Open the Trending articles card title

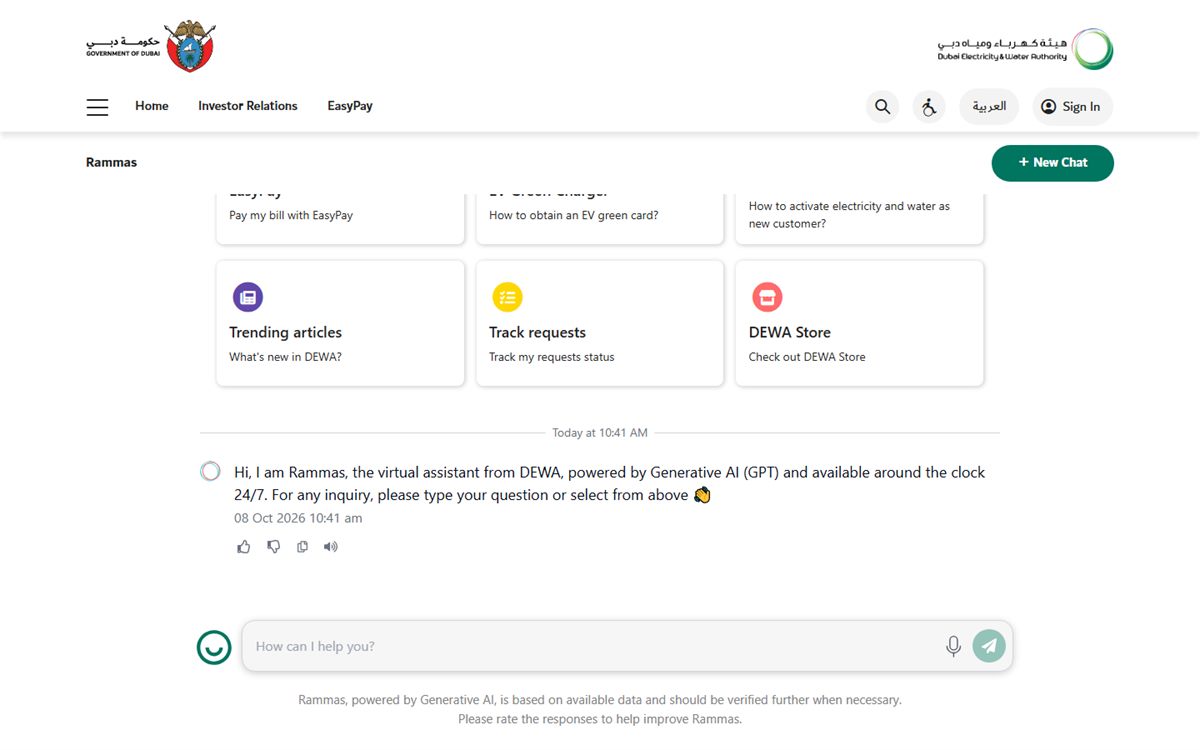(x=285, y=332)
